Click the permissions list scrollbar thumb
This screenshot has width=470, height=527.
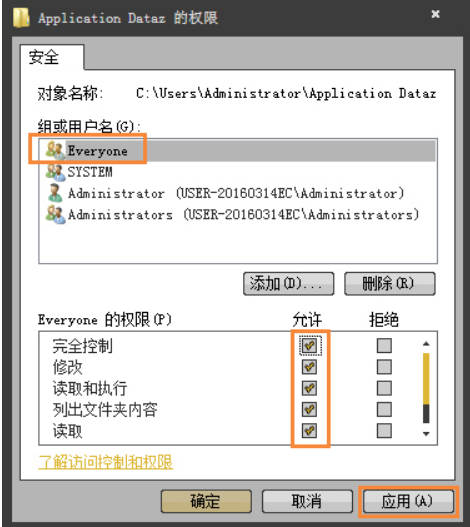(x=426, y=379)
